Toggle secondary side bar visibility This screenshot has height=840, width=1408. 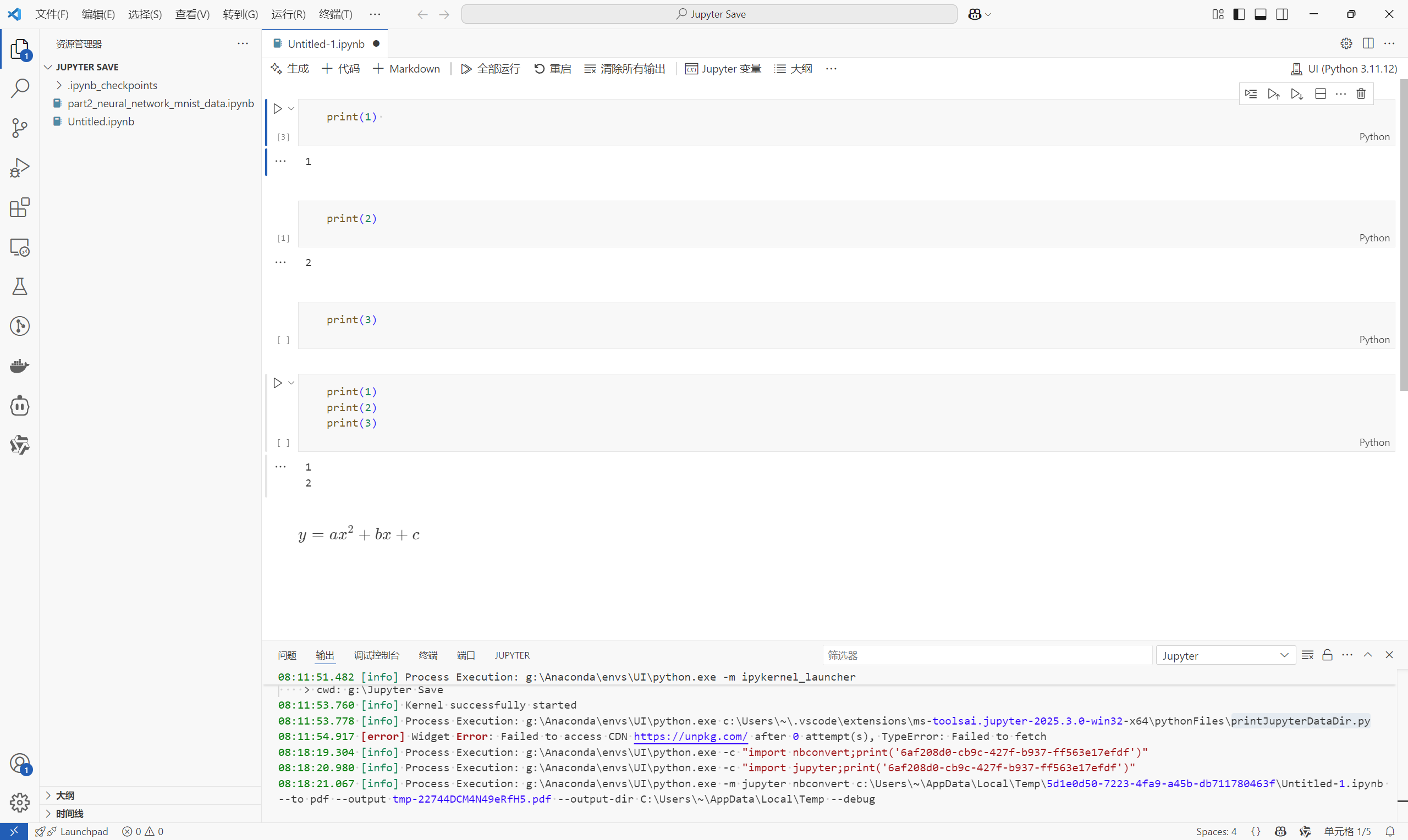click(x=1281, y=14)
